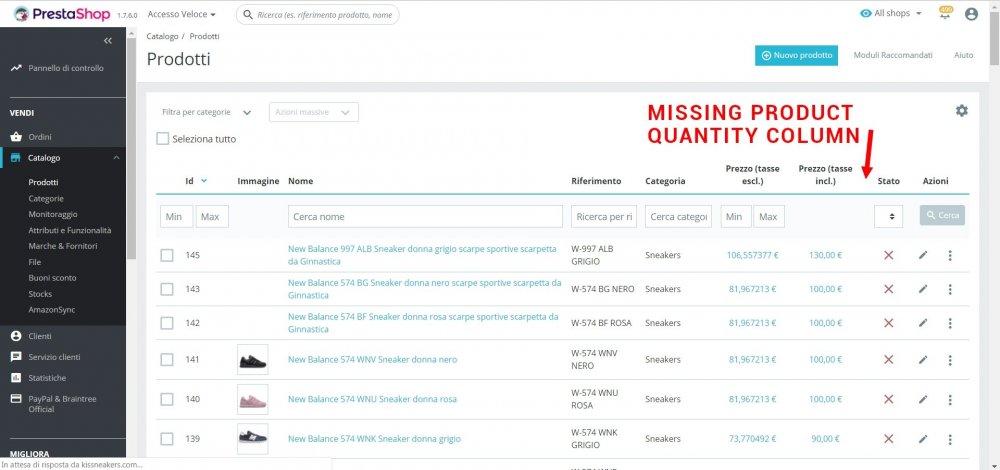Click the Cerca categoria filter field
The height and width of the screenshot is (470, 1000).
click(x=679, y=216)
